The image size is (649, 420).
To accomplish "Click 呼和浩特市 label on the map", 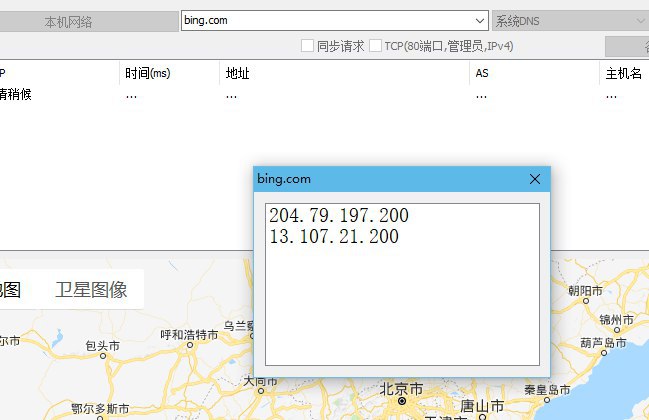I will [x=189, y=334].
